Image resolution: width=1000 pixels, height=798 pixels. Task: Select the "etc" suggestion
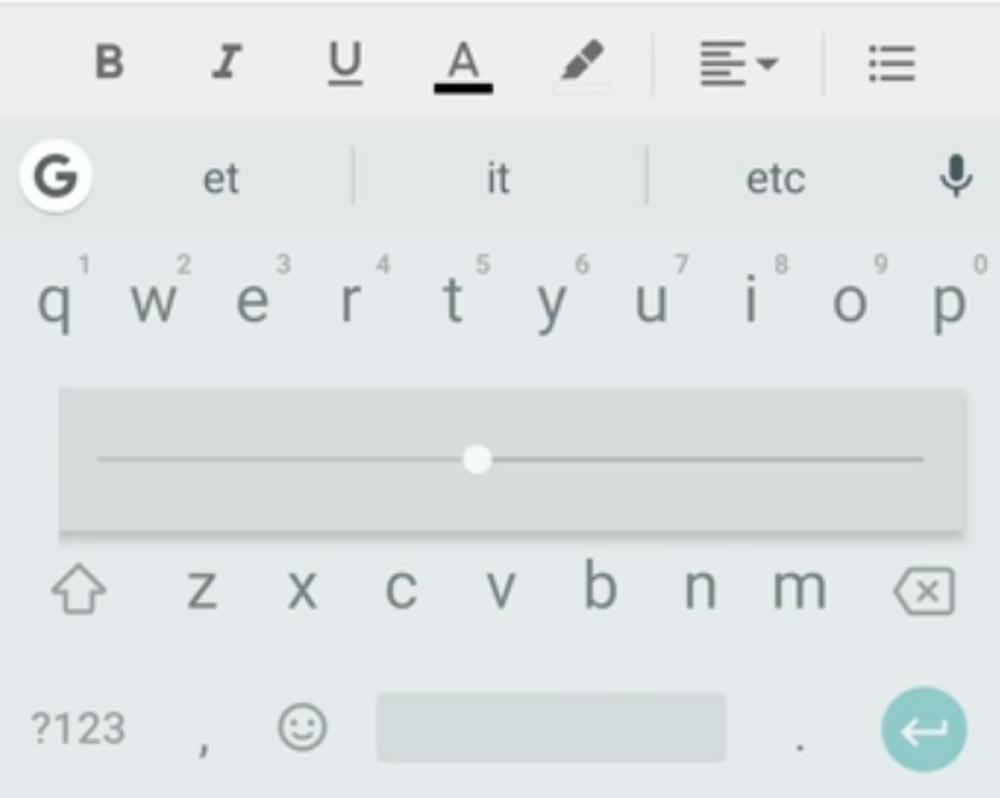776,179
